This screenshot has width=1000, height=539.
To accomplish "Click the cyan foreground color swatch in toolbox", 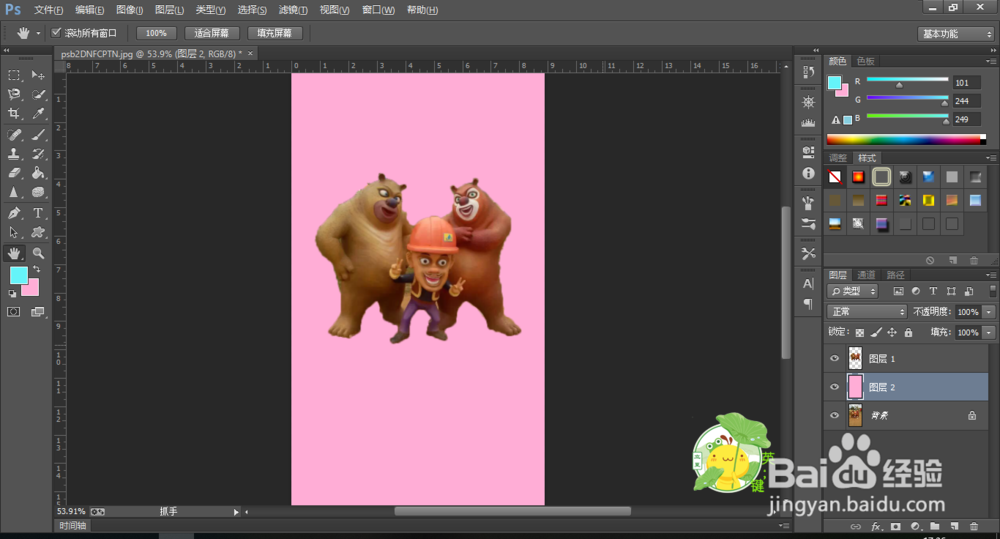I will coord(18,275).
